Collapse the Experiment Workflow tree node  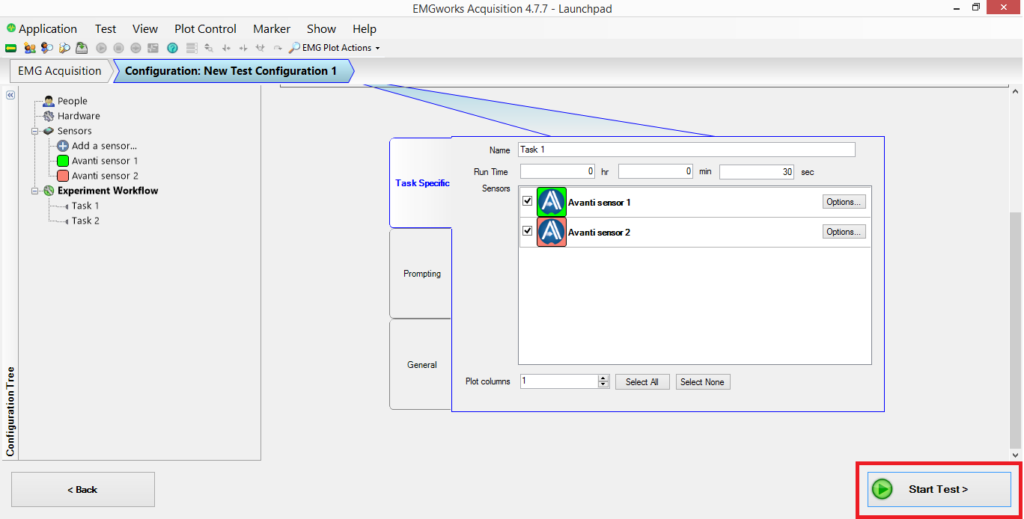35,191
